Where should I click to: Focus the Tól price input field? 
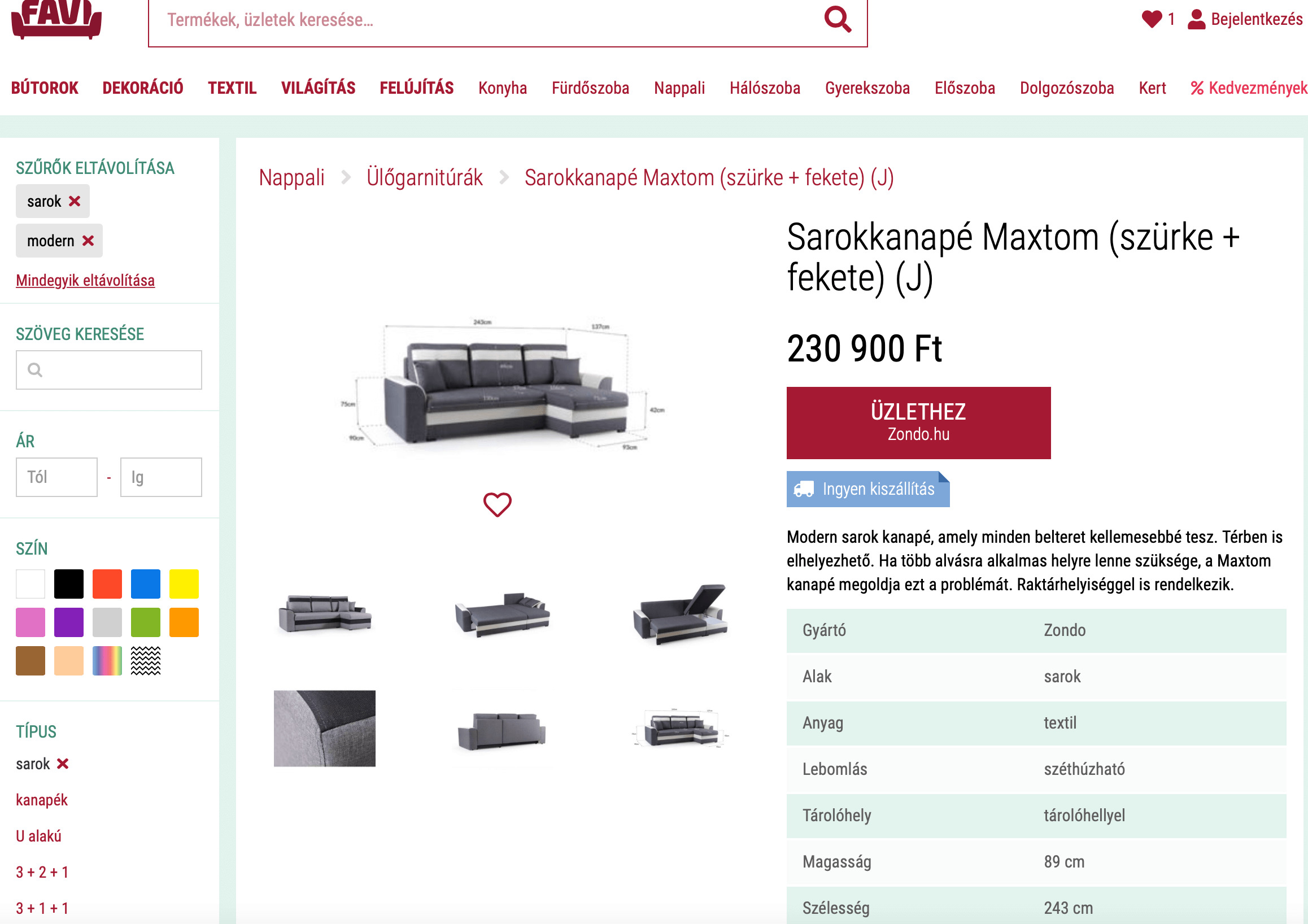click(56, 477)
